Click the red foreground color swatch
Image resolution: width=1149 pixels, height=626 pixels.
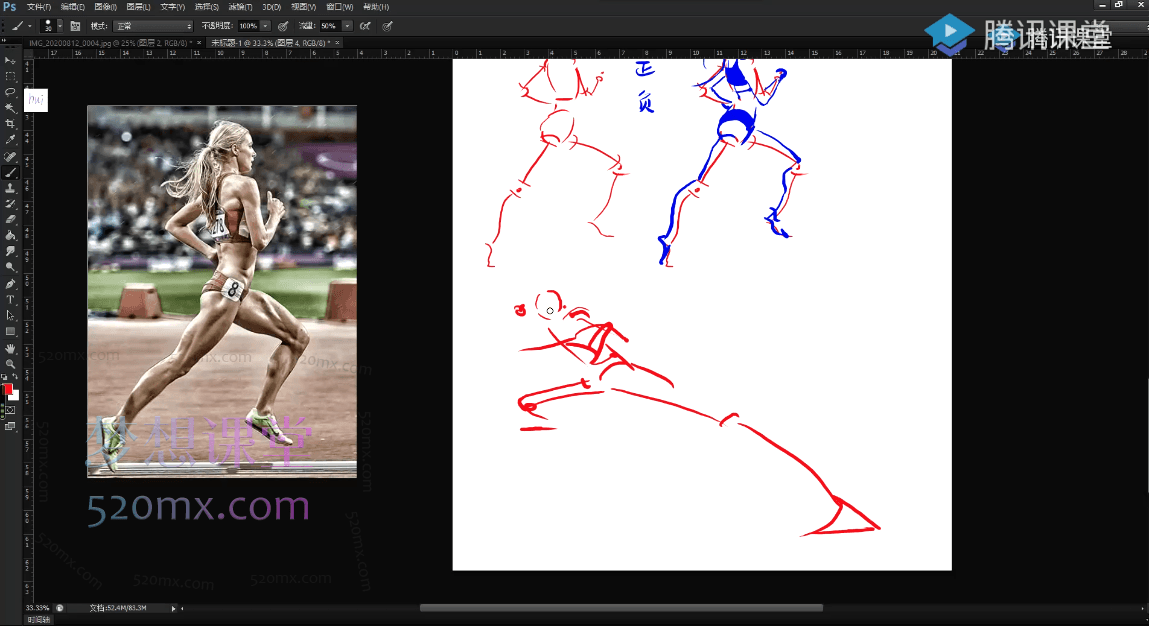[x=8, y=389]
